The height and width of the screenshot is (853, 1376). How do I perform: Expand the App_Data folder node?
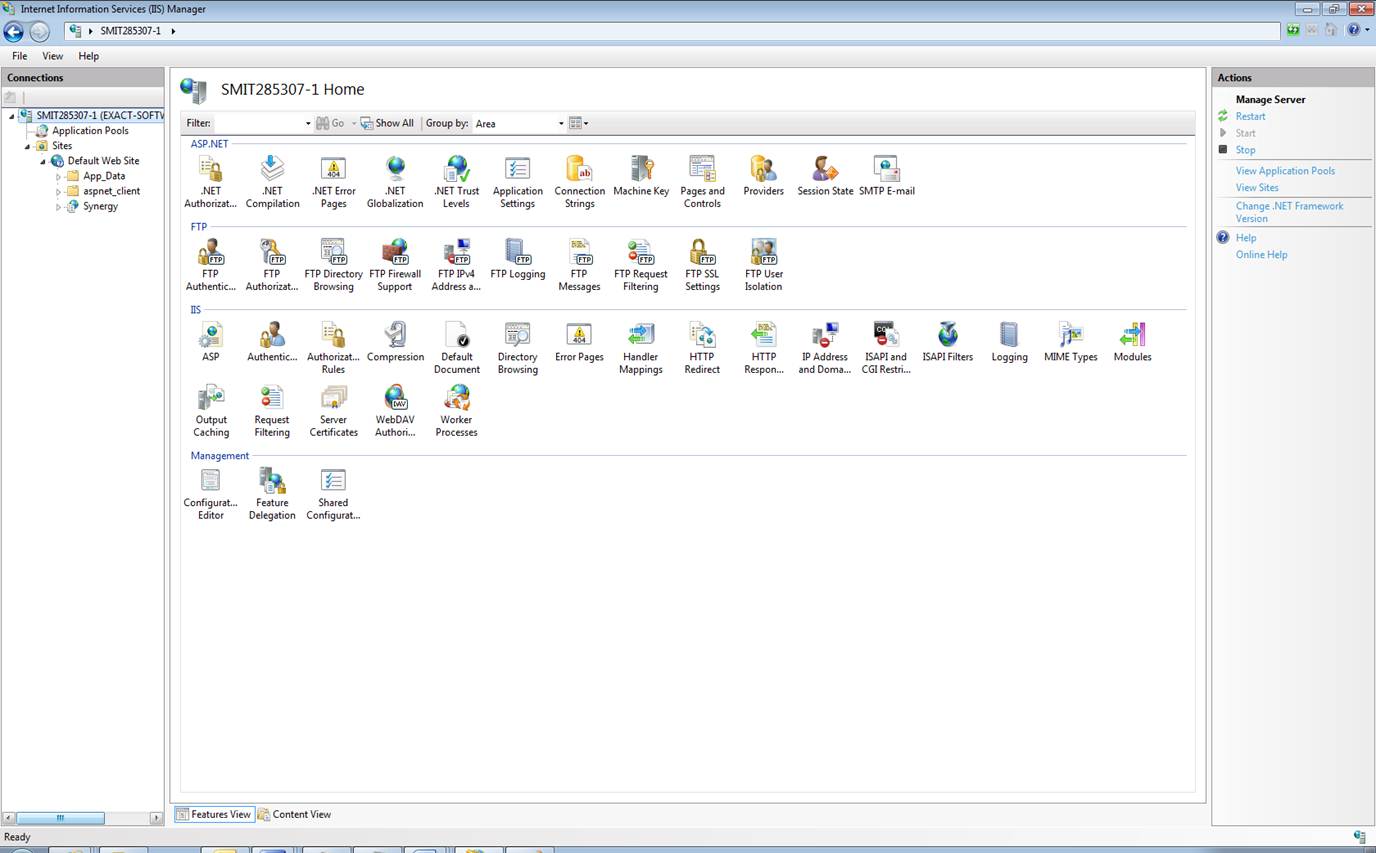(x=59, y=177)
